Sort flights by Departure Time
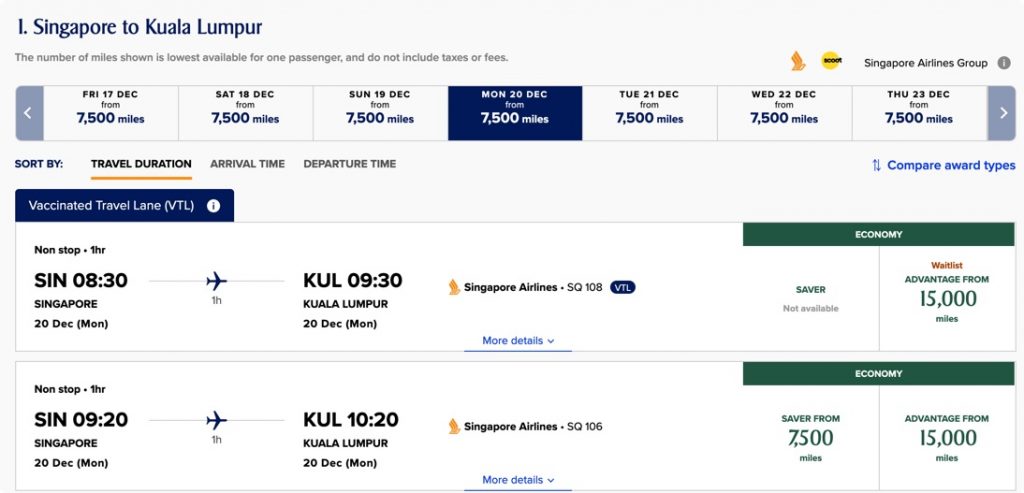Image resolution: width=1024 pixels, height=493 pixels. (349, 164)
